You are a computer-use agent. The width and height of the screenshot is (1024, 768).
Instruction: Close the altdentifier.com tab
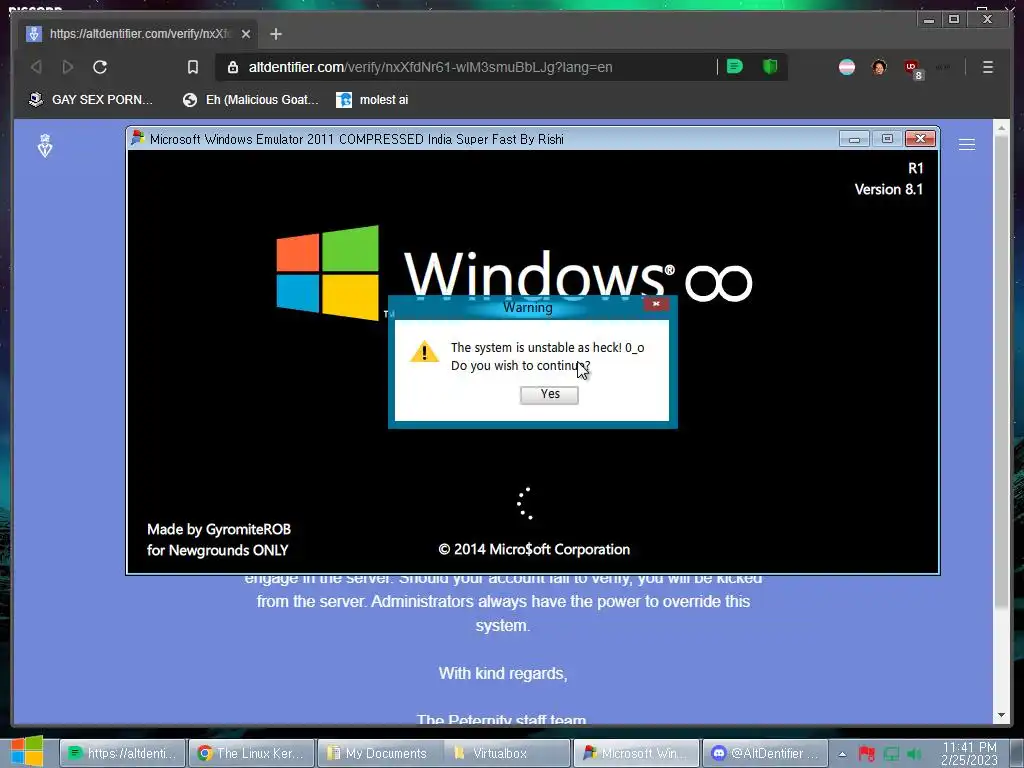(246, 34)
